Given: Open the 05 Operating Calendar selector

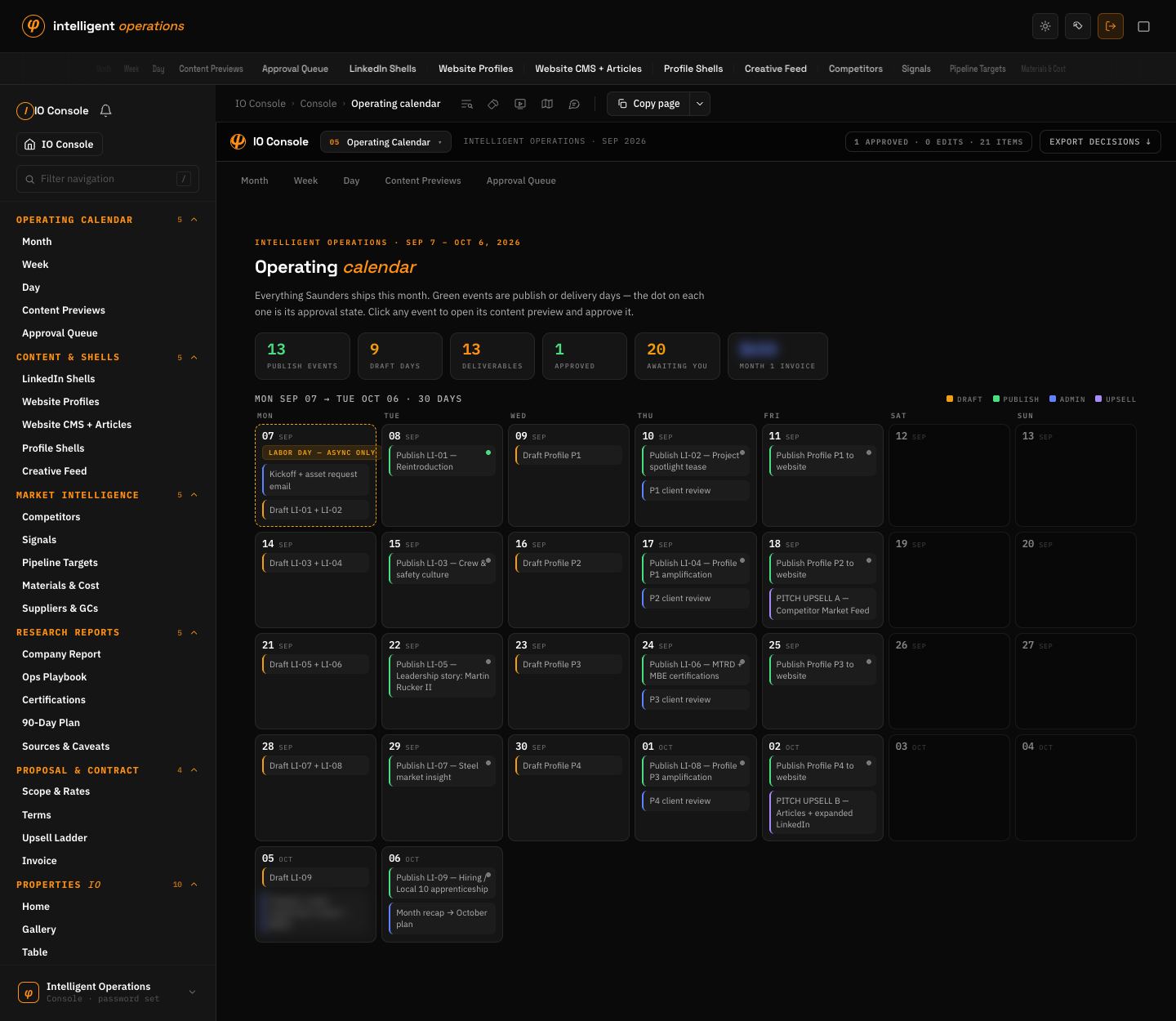Looking at the screenshot, I should pyautogui.click(x=385, y=142).
